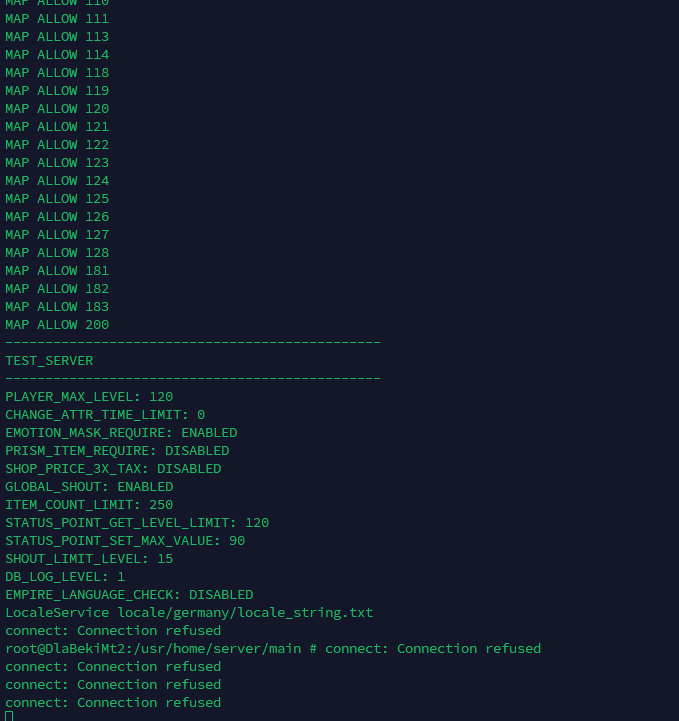Click the GLOBAL_SHOUT: ENABLED line
The height and width of the screenshot is (721, 679).
pos(89,487)
